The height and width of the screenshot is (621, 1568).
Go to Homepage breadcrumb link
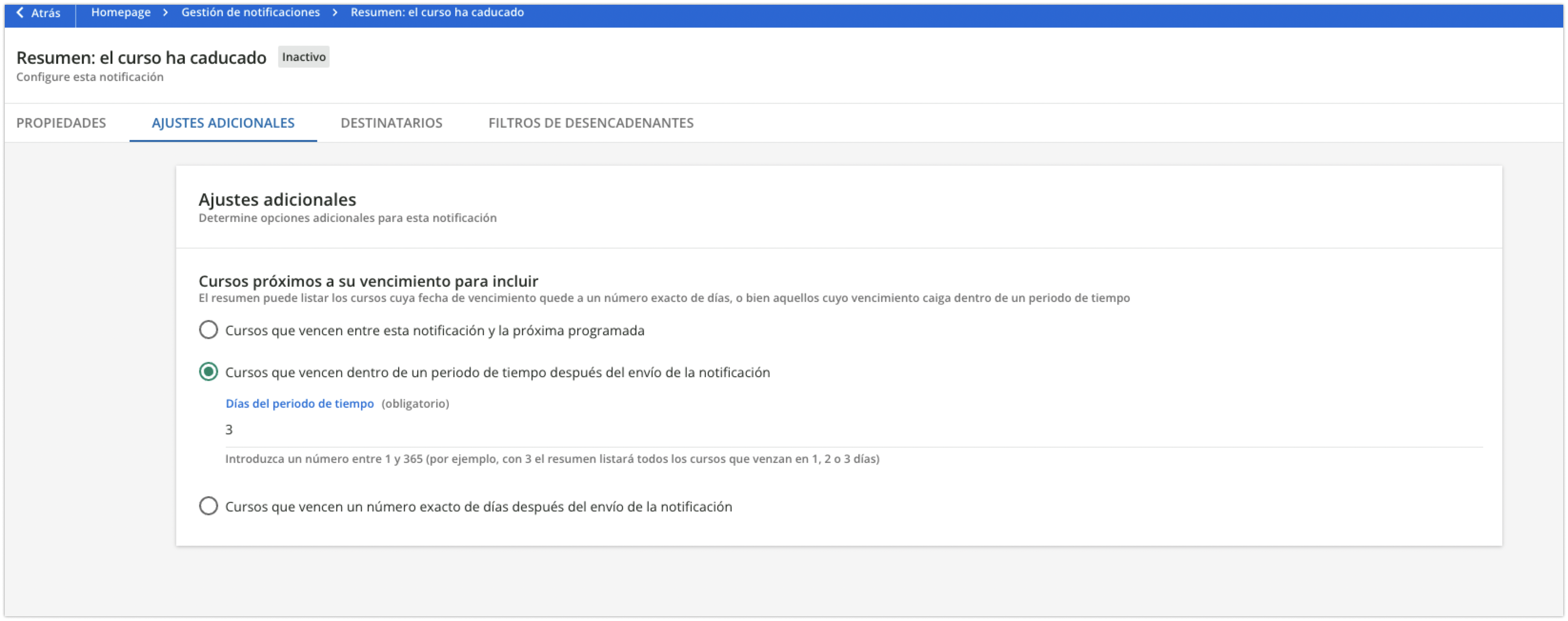point(121,12)
